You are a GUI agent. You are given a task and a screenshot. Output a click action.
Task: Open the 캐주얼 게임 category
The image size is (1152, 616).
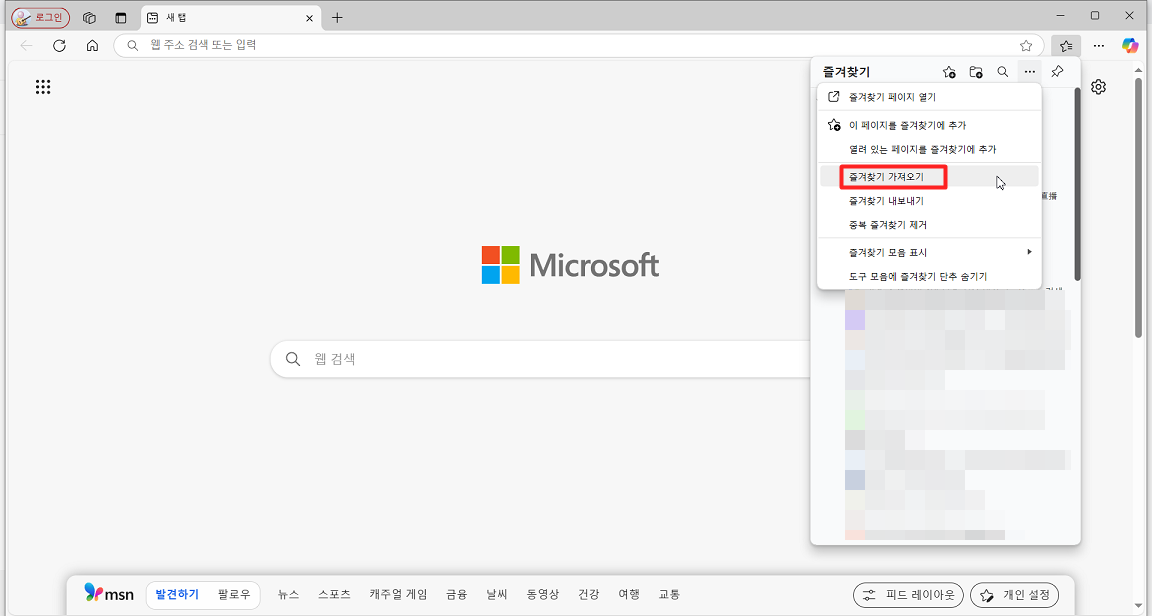[x=398, y=594]
